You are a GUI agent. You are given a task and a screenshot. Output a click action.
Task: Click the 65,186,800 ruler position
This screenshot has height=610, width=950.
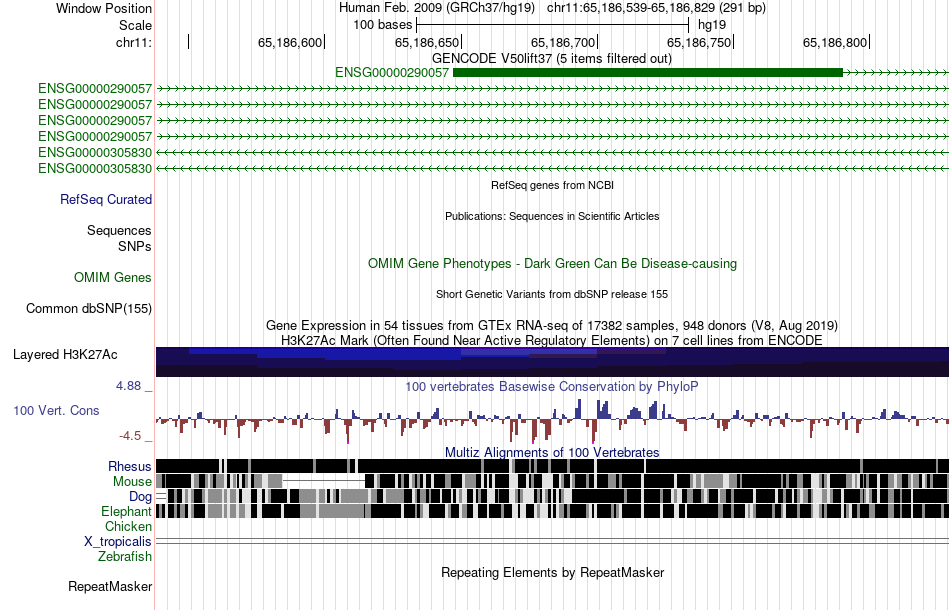pyautogui.click(x=835, y=42)
